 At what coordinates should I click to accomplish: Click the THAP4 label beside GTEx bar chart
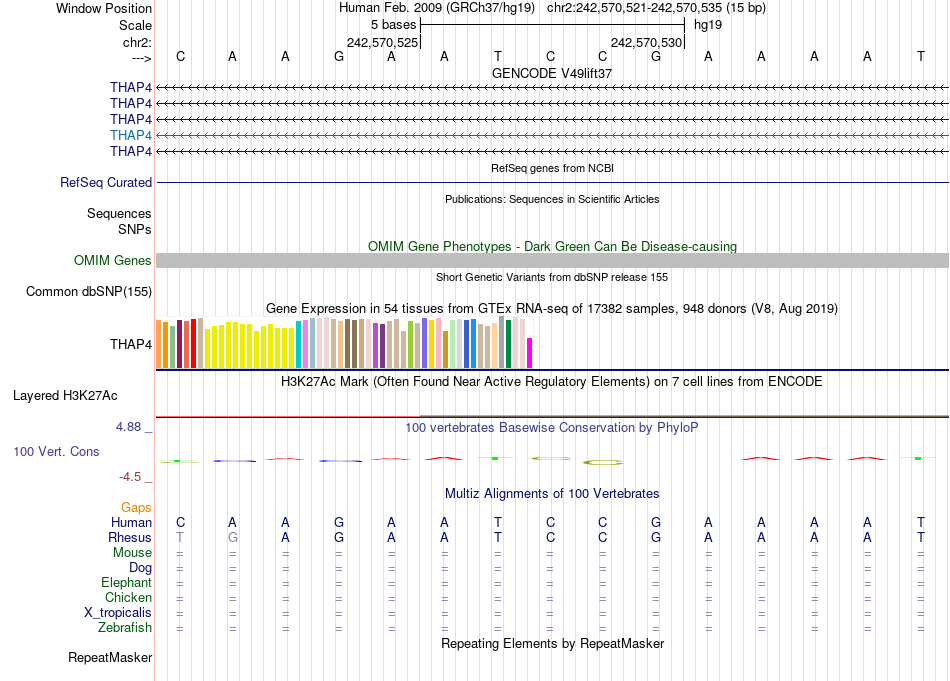click(131, 344)
